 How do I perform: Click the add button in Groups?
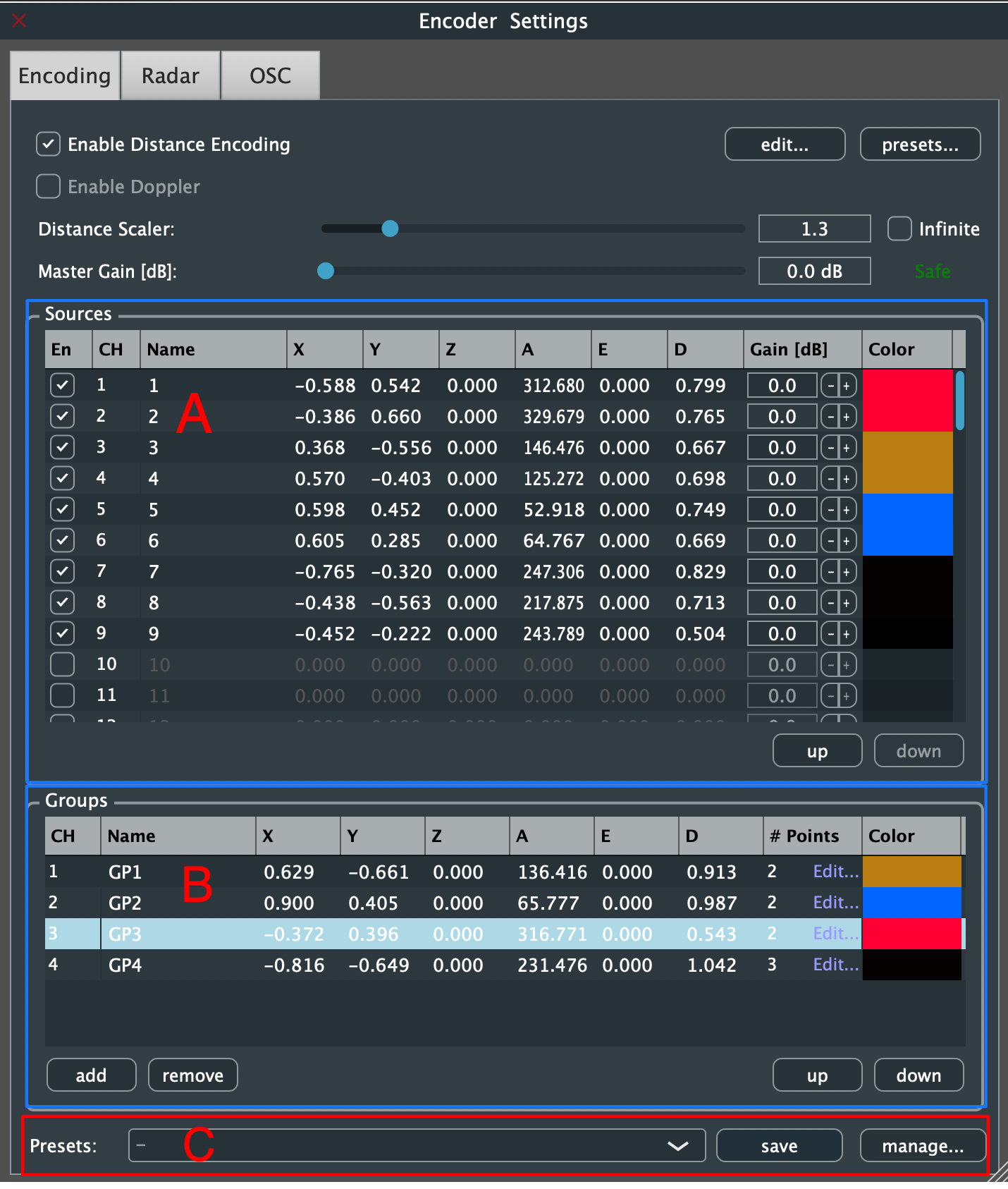pos(91,1075)
